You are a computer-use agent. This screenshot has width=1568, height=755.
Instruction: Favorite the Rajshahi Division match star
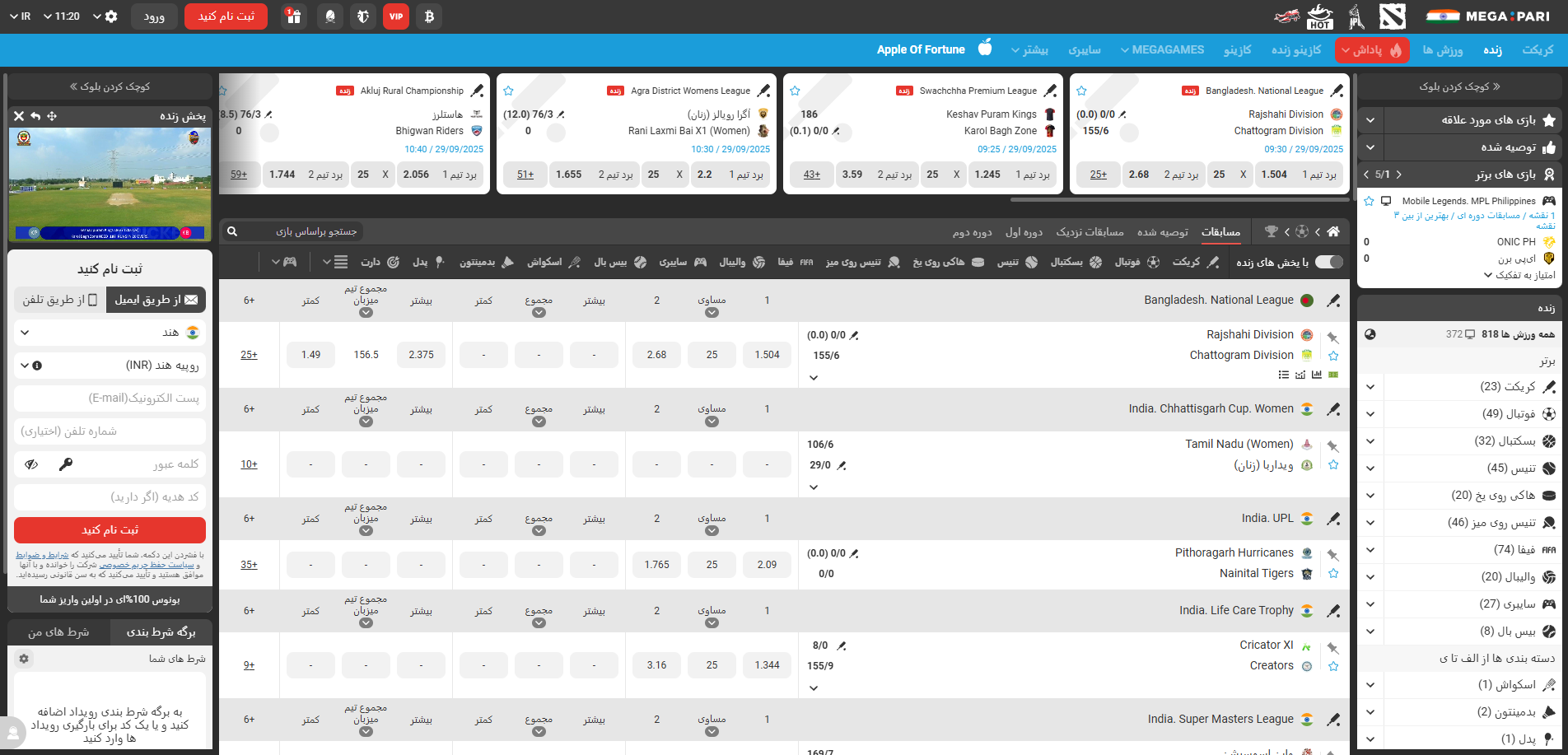coord(1333,356)
